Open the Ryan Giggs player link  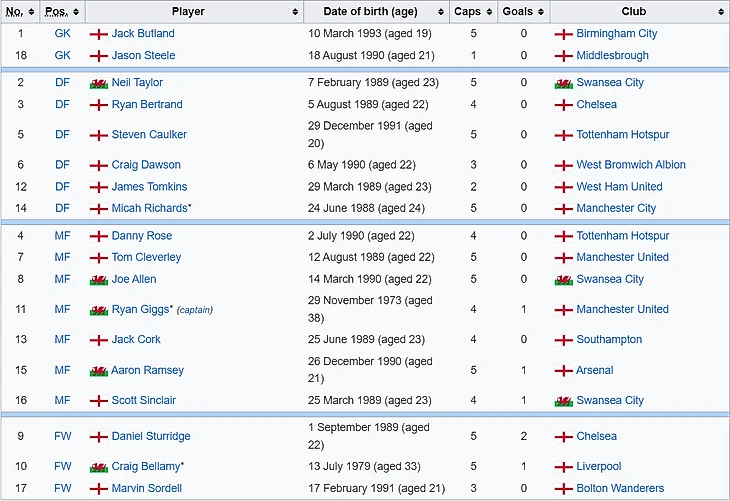[140, 310]
